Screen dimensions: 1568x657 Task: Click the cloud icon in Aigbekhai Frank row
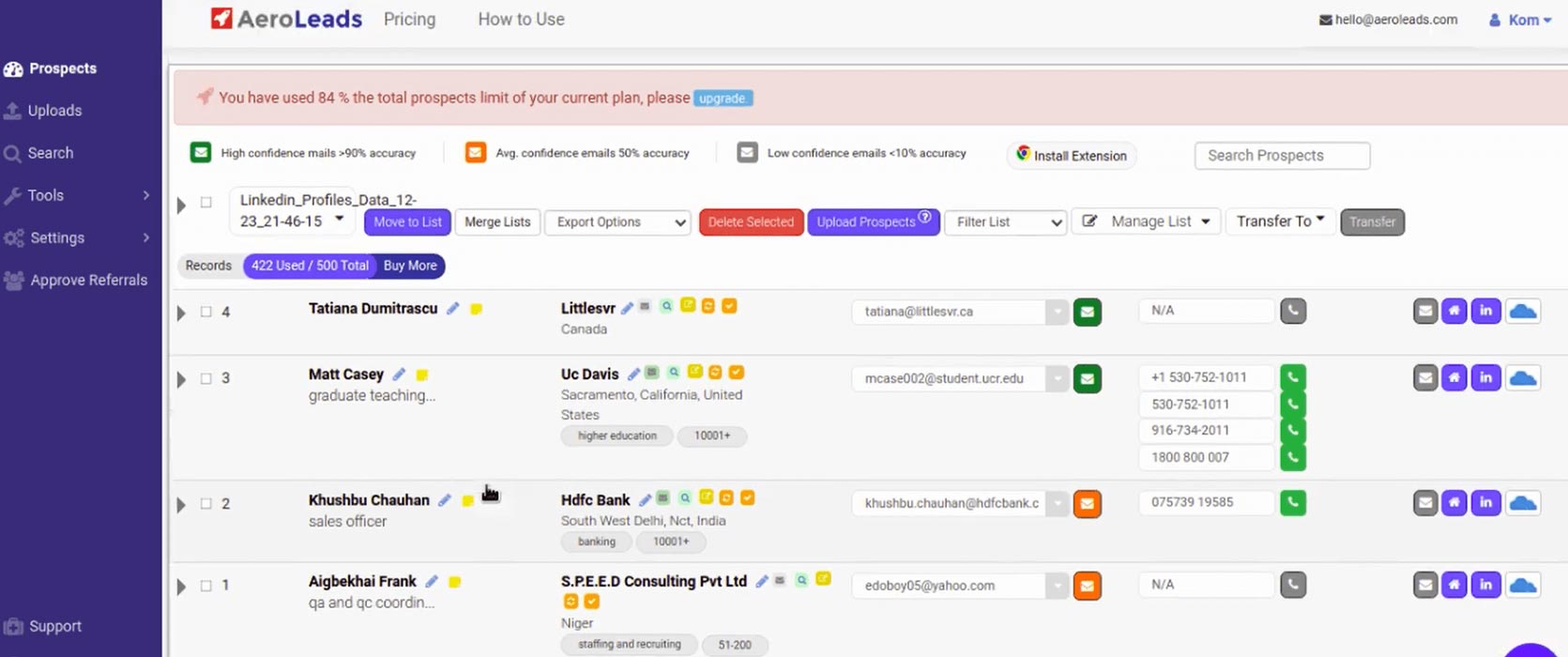(x=1523, y=586)
